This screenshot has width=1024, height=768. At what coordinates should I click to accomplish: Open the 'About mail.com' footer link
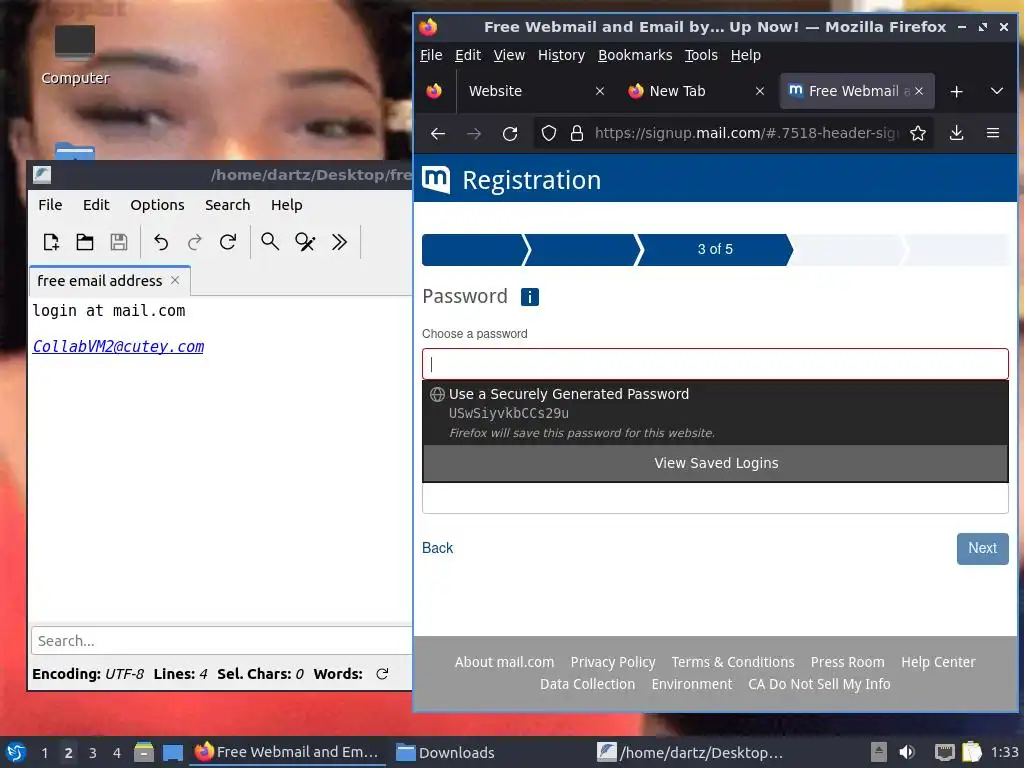tap(504, 662)
